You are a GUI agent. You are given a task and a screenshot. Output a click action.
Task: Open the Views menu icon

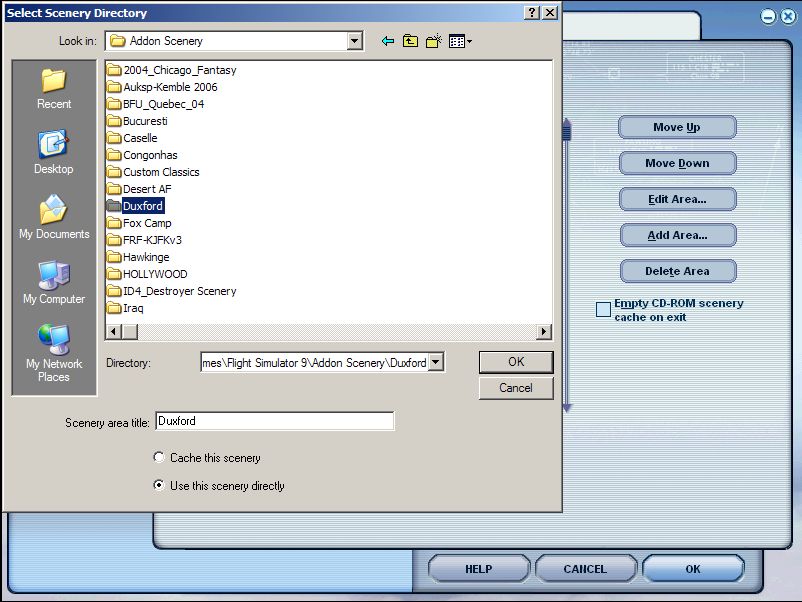(460, 41)
